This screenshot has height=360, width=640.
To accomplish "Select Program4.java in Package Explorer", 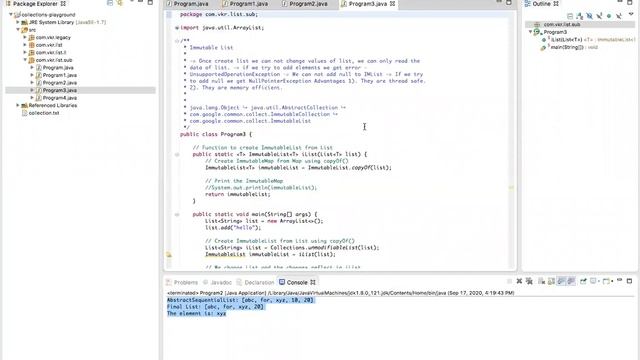I will click(x=60, y=98).
